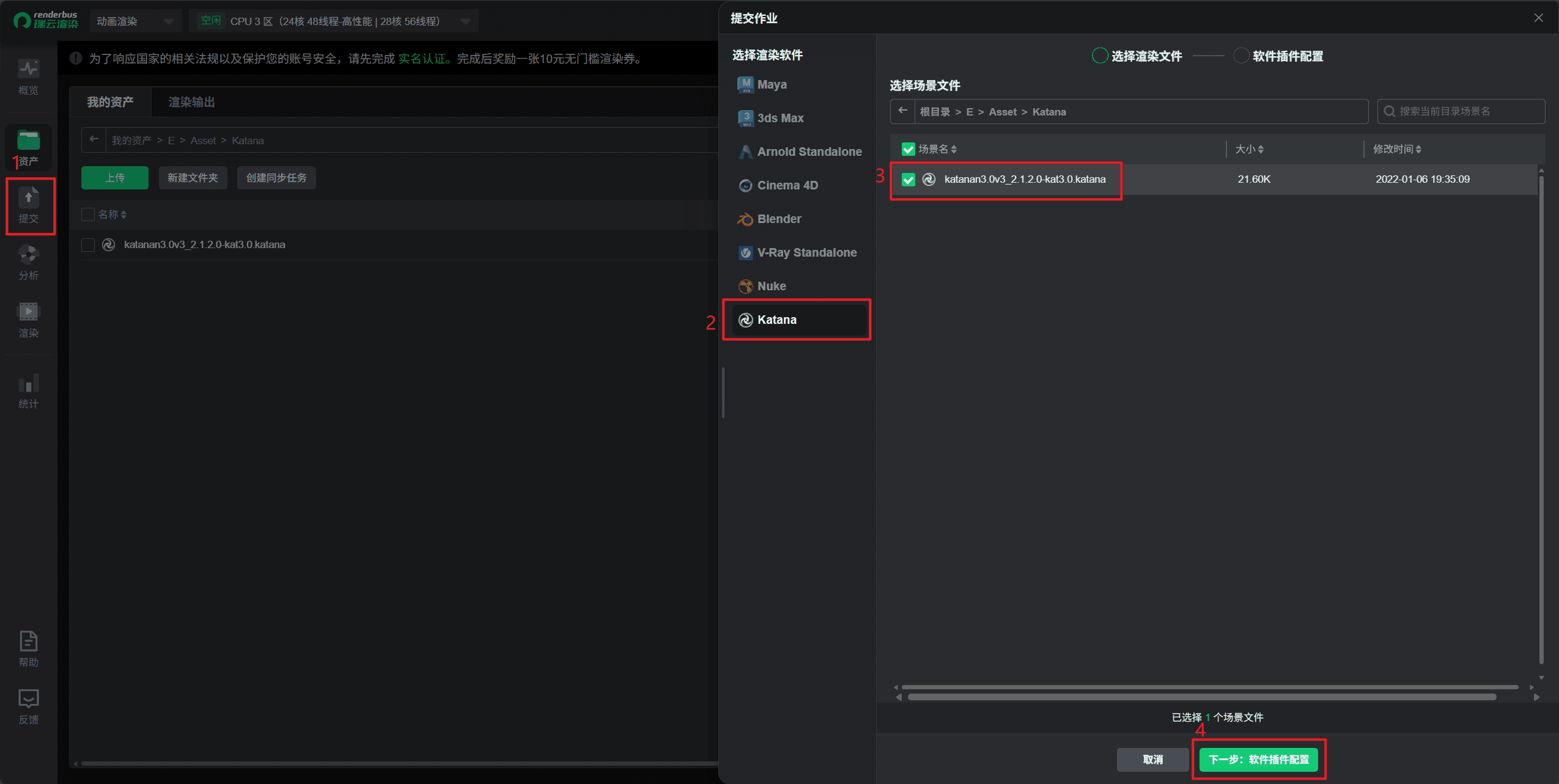Screen dimensions: 1559x784
Task: Toggle select-all 场景名 checkbox in dialog
Action: pyautogui.click(x=908, y=149)
